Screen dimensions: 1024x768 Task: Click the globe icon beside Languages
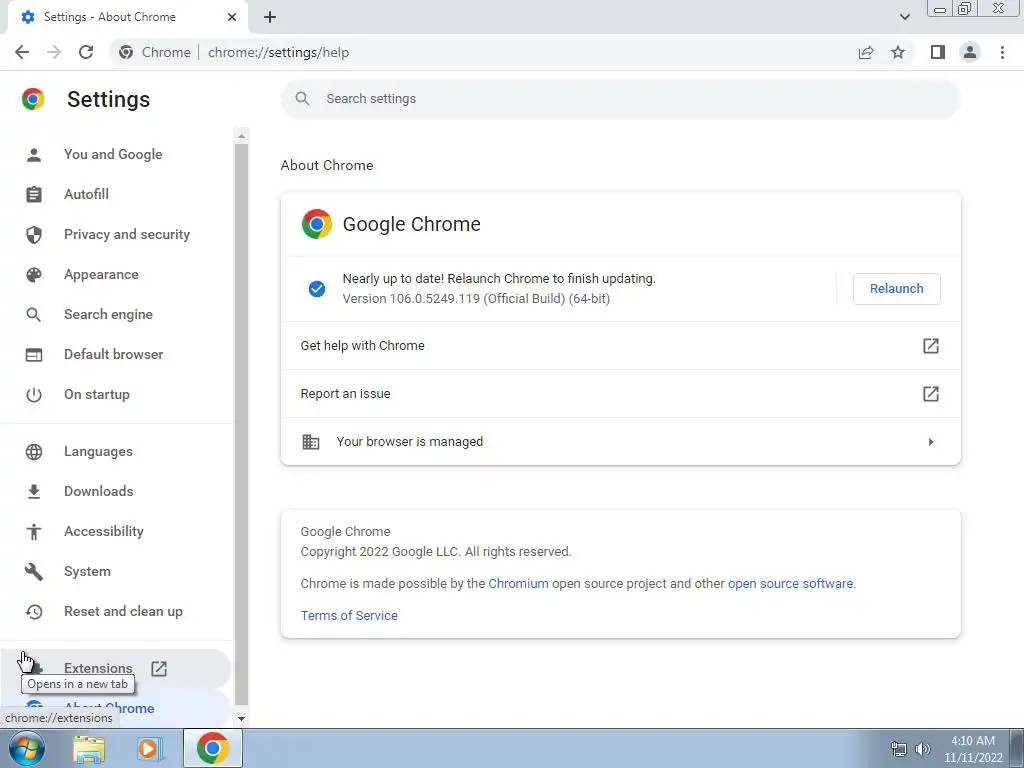tap(34, 451)
